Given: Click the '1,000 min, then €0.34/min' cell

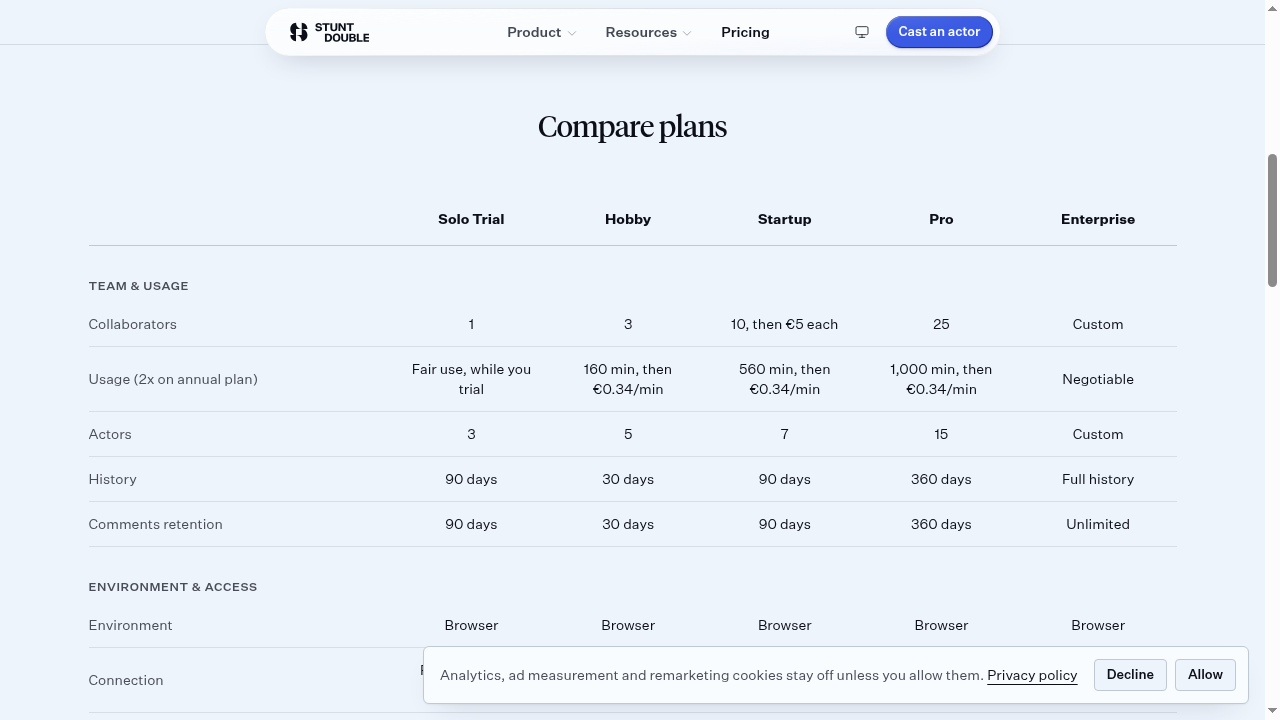Looking at the screenshot, I should pyautogui.click(x=941, y=379).
